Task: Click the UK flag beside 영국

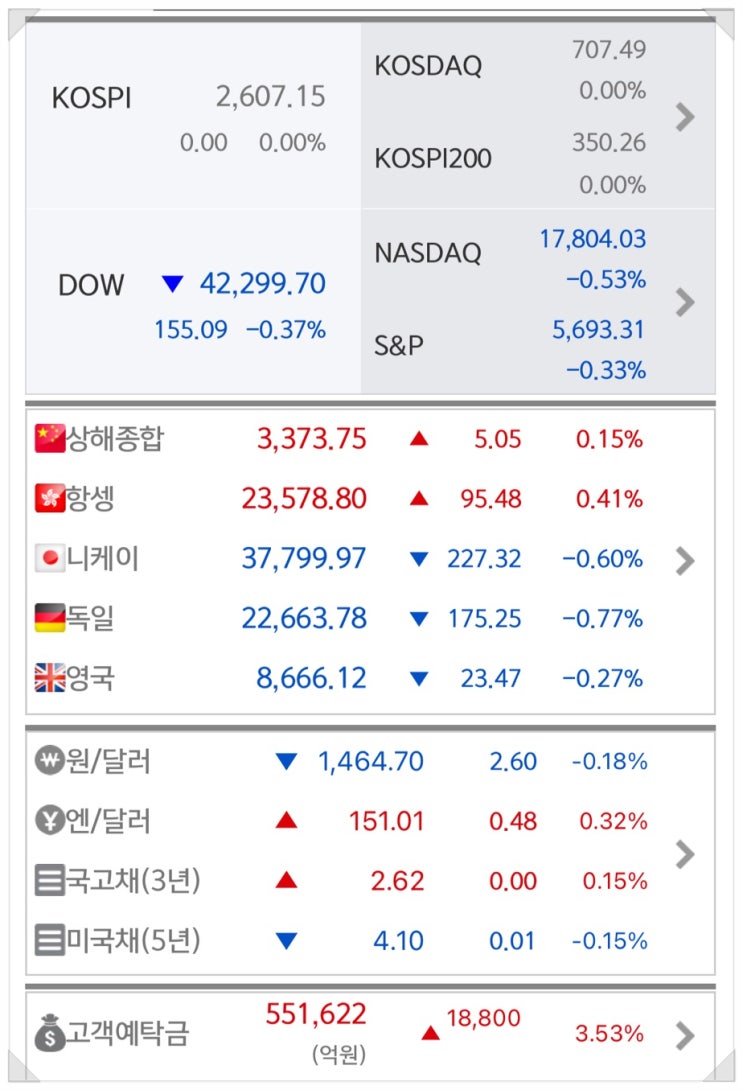Action: pos(49,678)
